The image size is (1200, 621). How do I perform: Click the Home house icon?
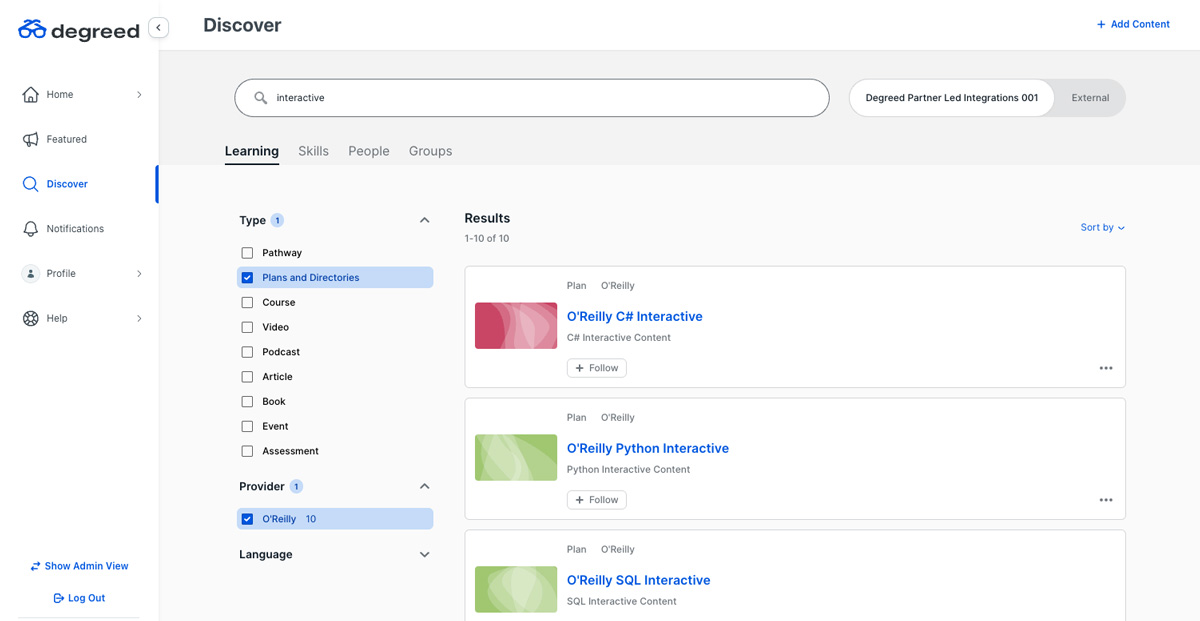31,94
